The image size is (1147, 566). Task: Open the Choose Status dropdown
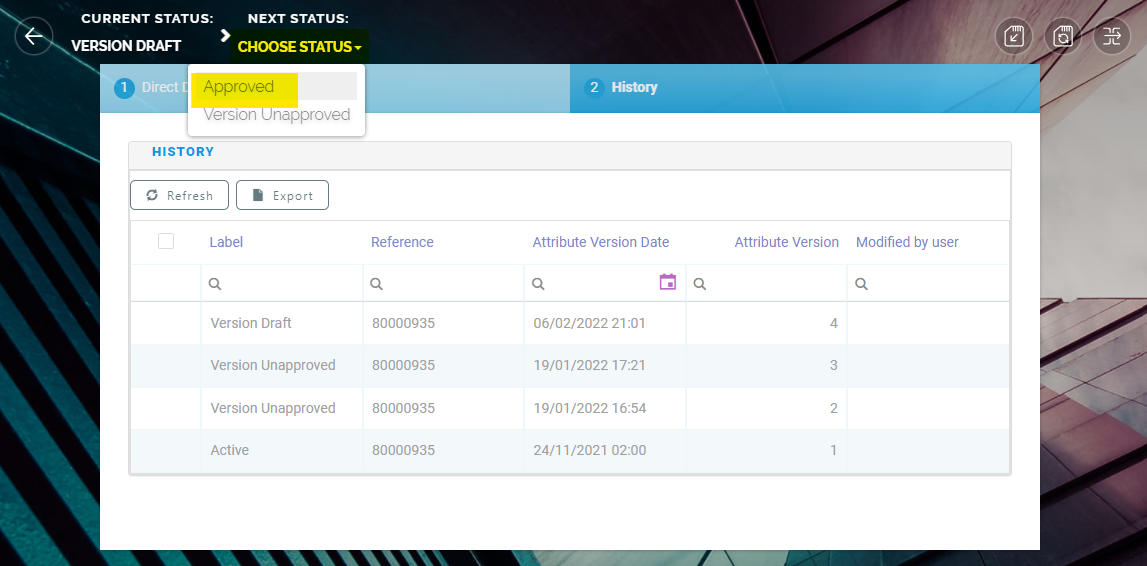(299, 47)
